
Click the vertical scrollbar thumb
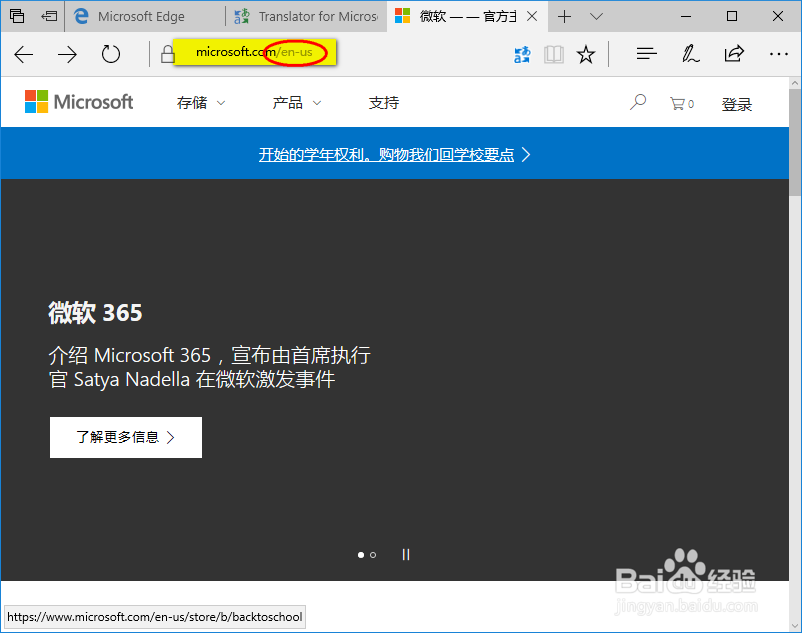pyautogui.click(x=795, y=142)
